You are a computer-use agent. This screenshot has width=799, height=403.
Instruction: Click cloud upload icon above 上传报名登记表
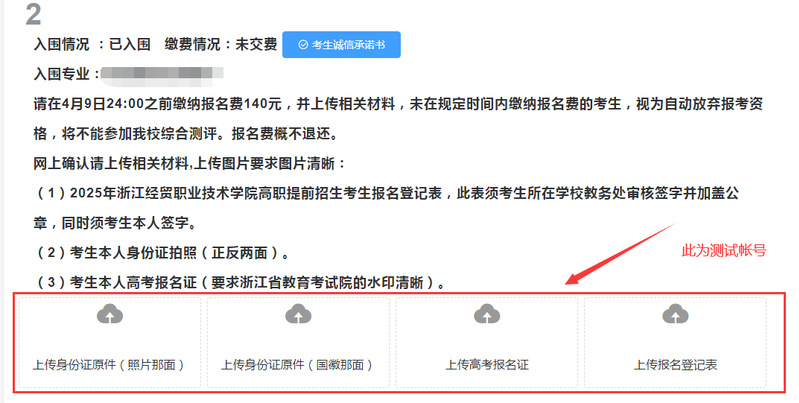675,314
